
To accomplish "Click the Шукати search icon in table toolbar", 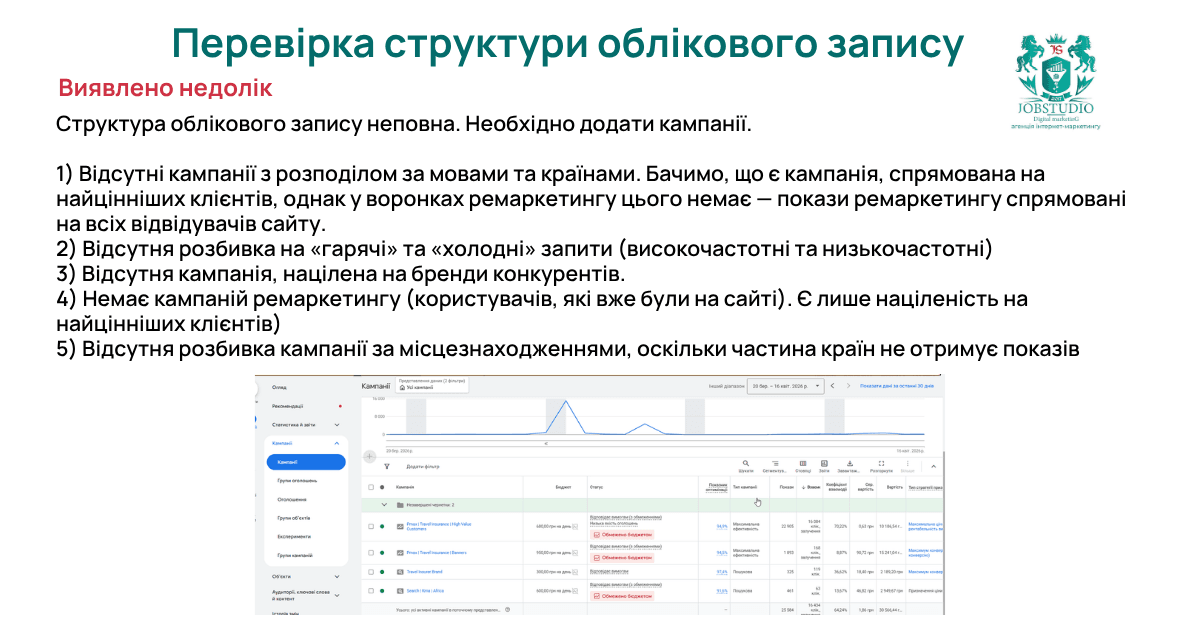I will (x=746, y=464).
